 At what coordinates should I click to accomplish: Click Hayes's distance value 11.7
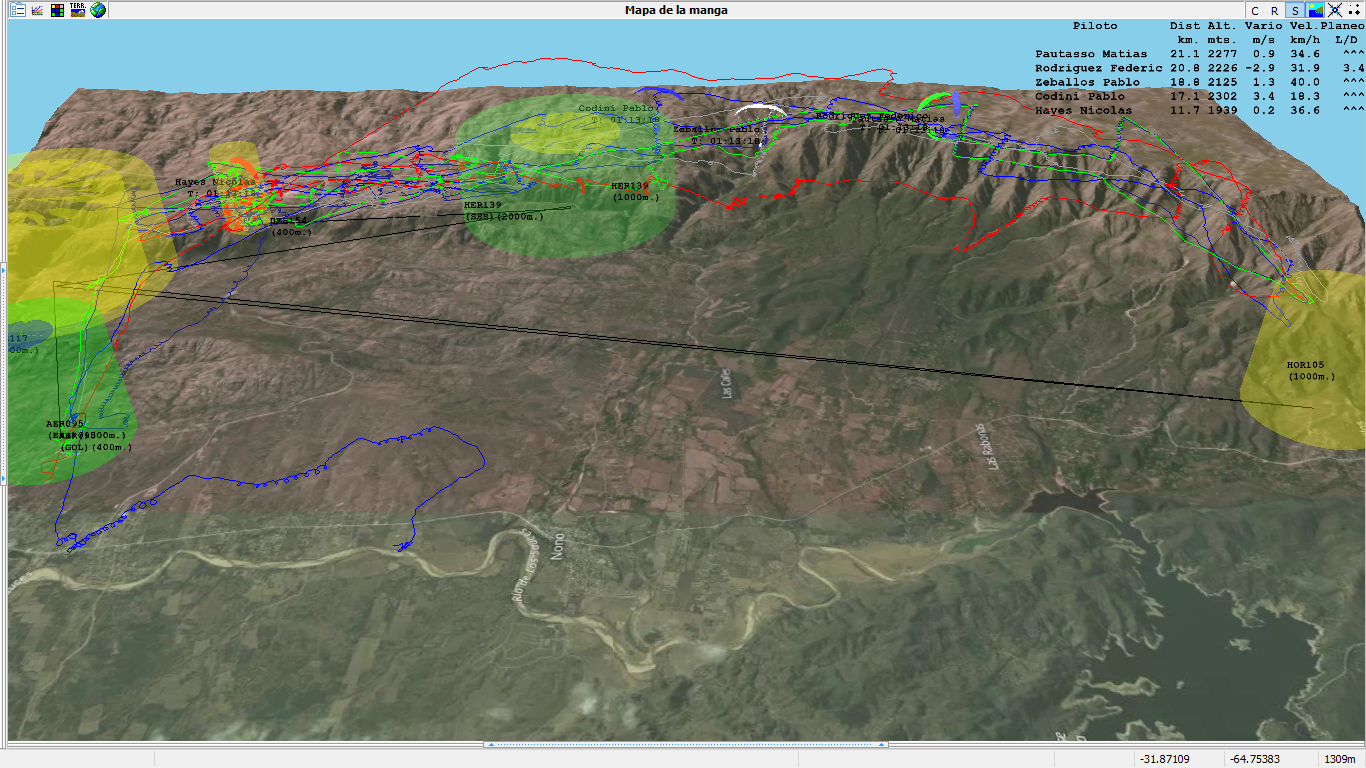pos(1185,110)
